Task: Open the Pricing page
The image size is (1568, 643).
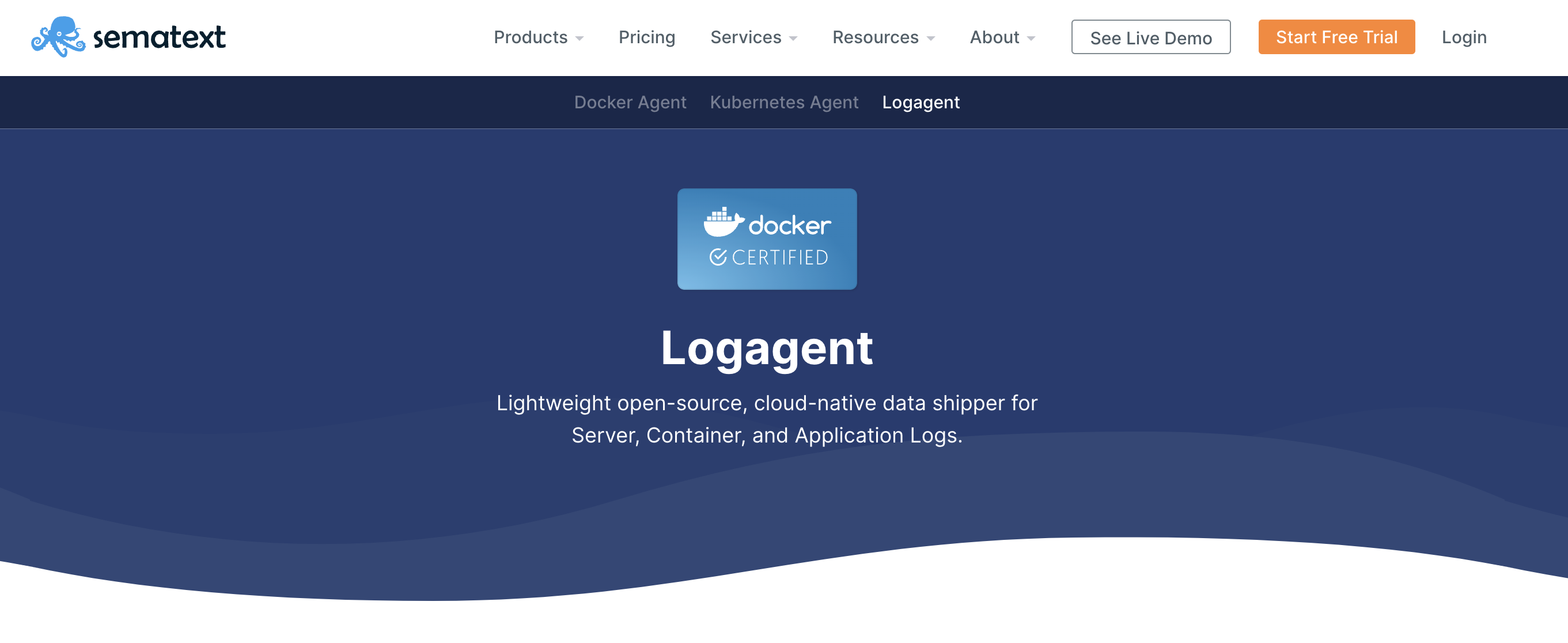Action: pos(646,37)
